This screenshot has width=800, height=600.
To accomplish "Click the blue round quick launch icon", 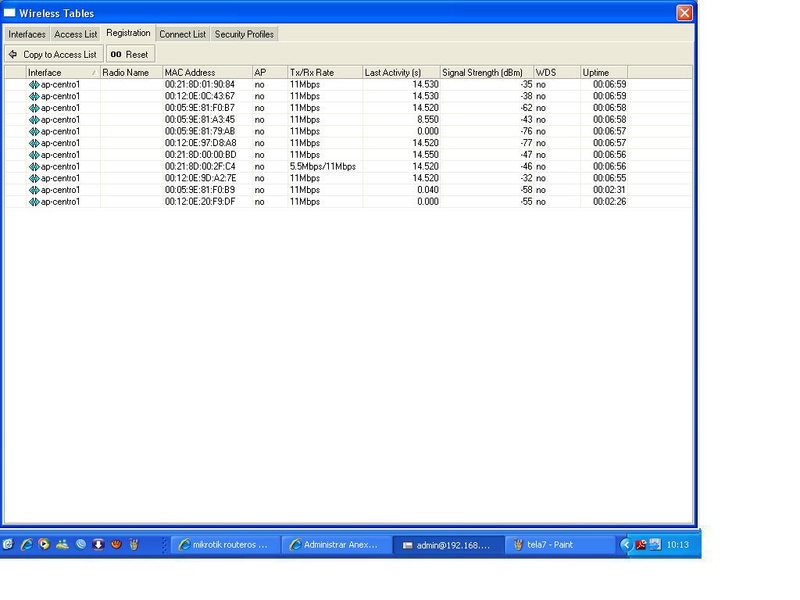I will (x=81, y=544).
